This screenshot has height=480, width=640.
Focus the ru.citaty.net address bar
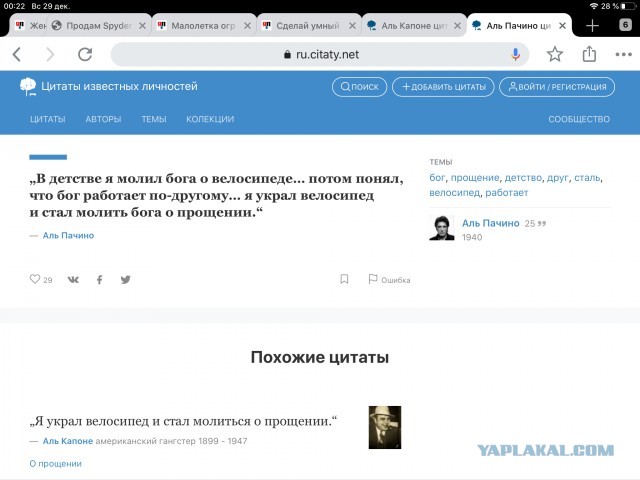(320, 54)
